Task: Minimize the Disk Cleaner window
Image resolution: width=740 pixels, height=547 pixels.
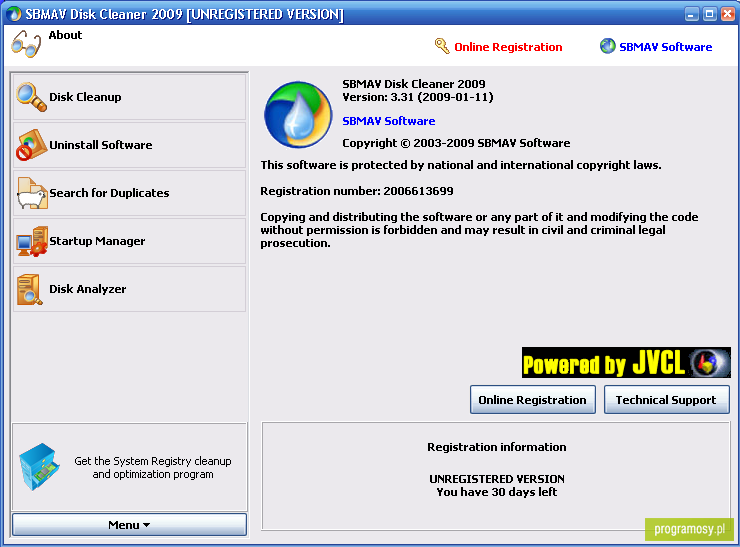Action: [x=691, y=14]
